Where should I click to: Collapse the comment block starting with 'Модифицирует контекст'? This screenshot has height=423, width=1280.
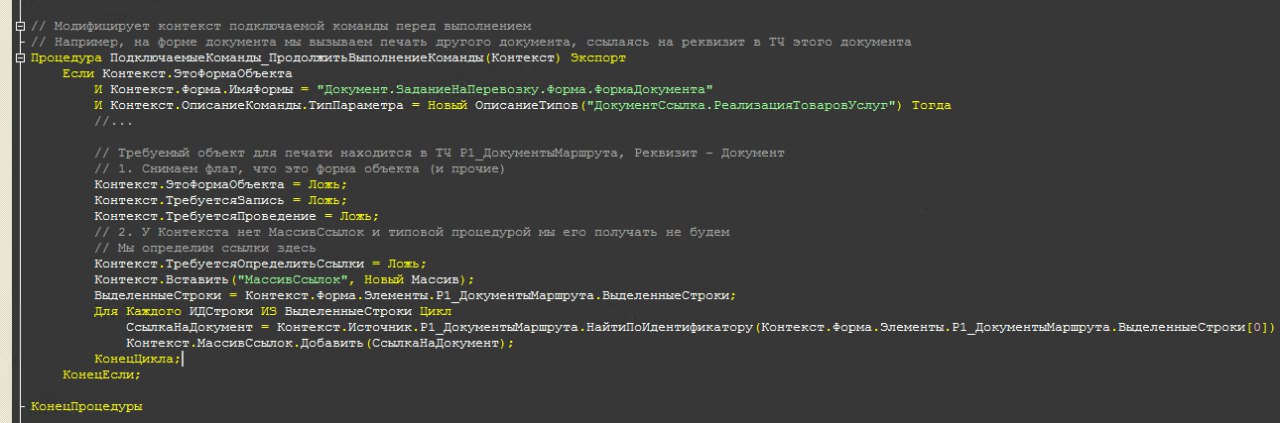click(21, 25)
